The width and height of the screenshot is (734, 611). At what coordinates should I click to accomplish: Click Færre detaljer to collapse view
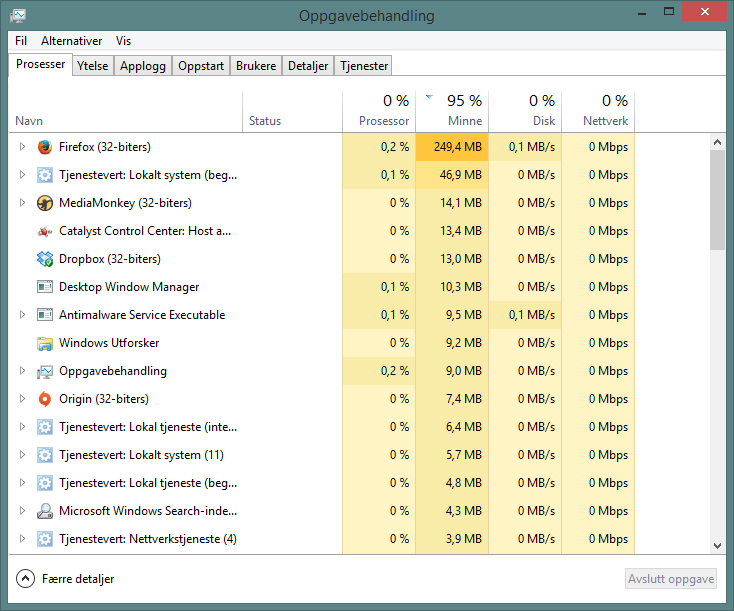78,579
